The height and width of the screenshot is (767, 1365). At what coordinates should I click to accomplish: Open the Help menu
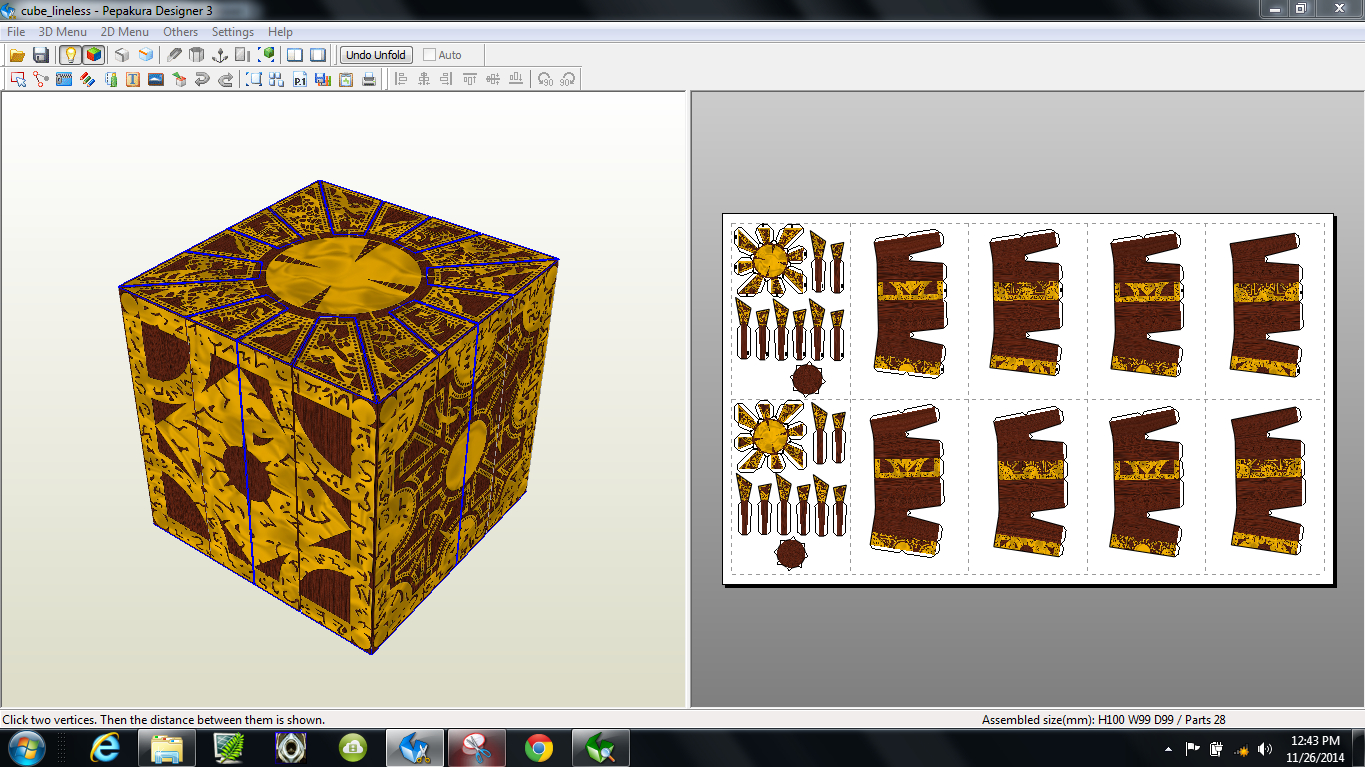point(281,32)
